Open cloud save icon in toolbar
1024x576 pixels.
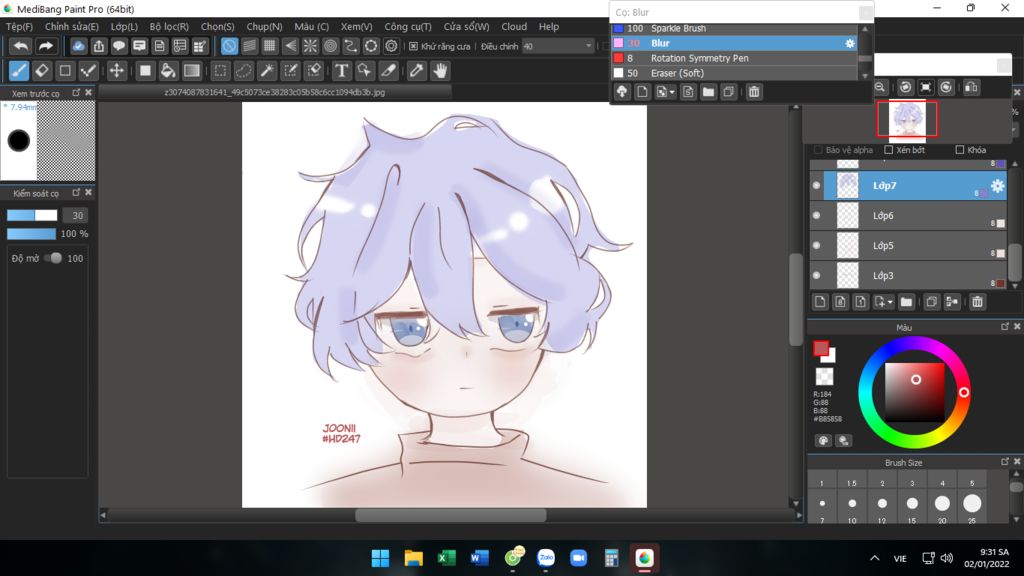pos(78,46)
